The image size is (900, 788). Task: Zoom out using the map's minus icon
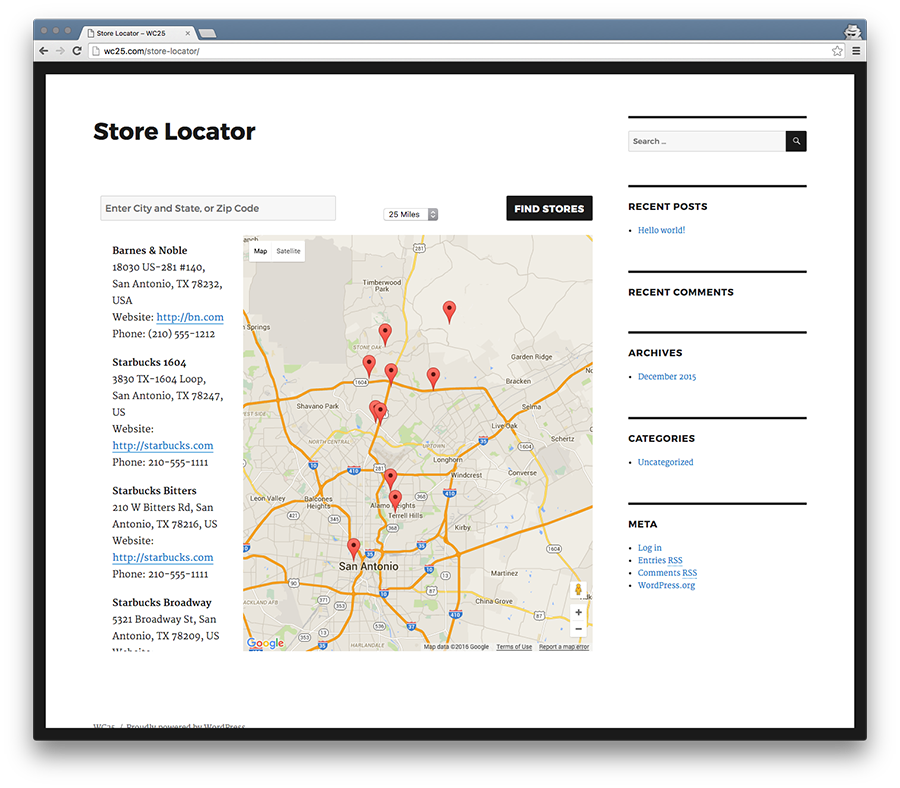click(x=578, y=628)
